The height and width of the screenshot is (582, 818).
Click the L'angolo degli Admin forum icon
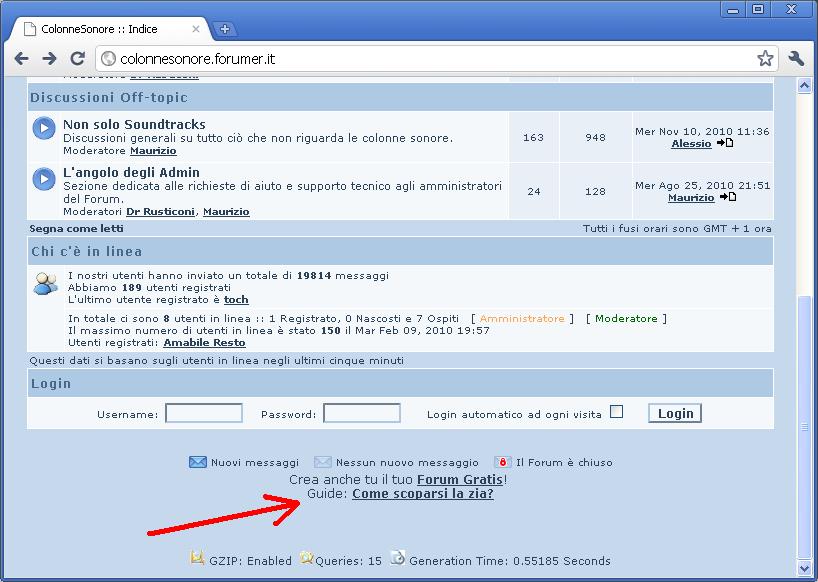(44, 179)
